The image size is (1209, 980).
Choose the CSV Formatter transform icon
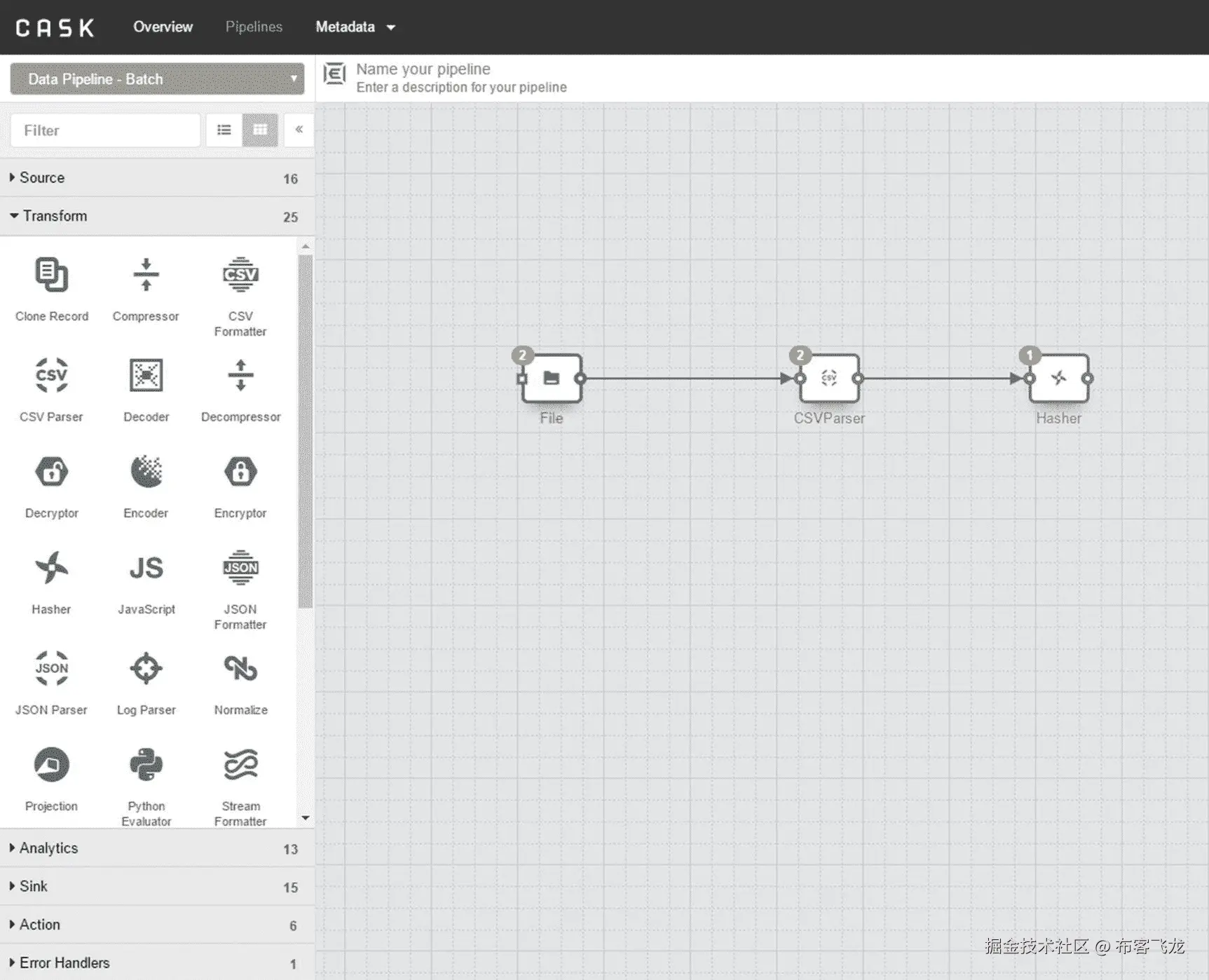point(240,275)
